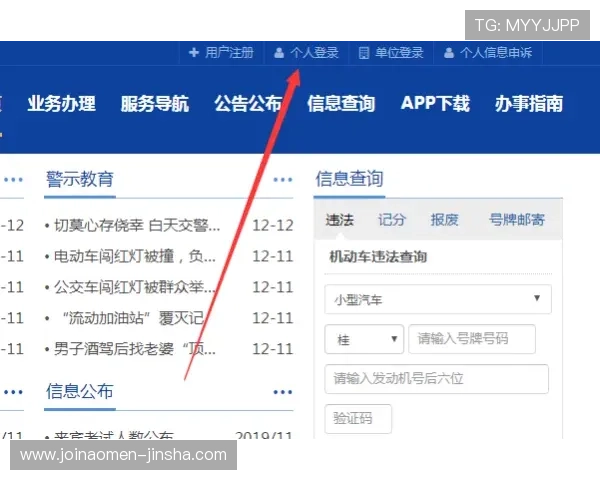Switch to the 报废 query tab
600x480 pixels.
click(444, 220)
